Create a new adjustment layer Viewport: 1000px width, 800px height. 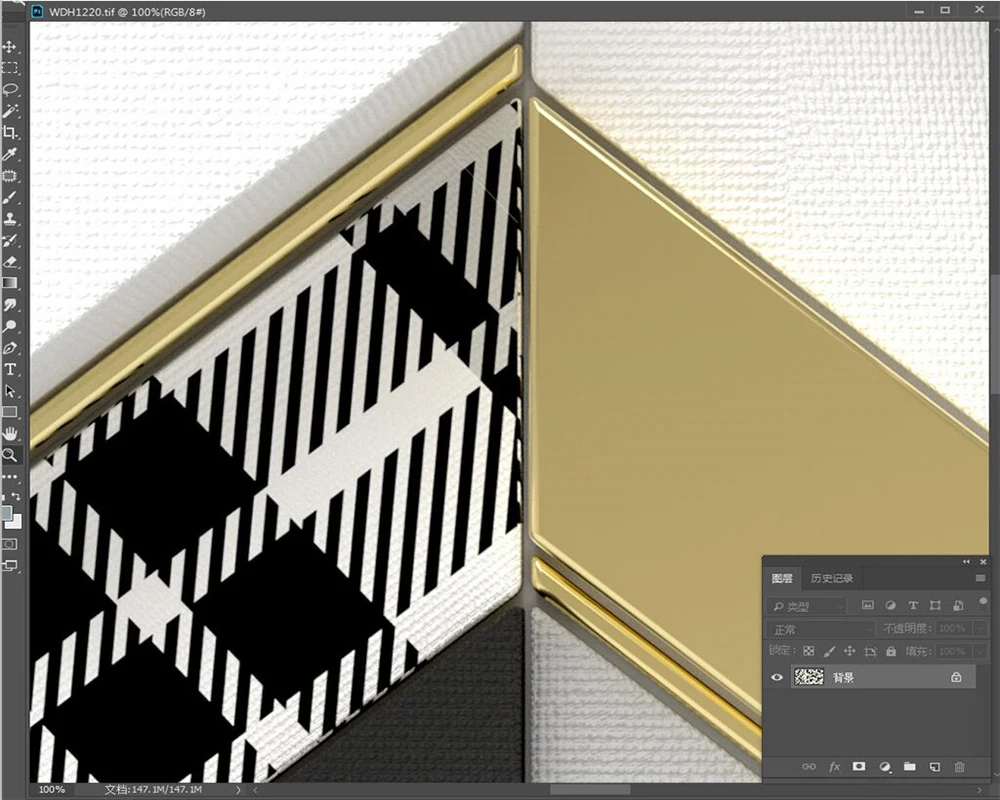pos(885,767)
